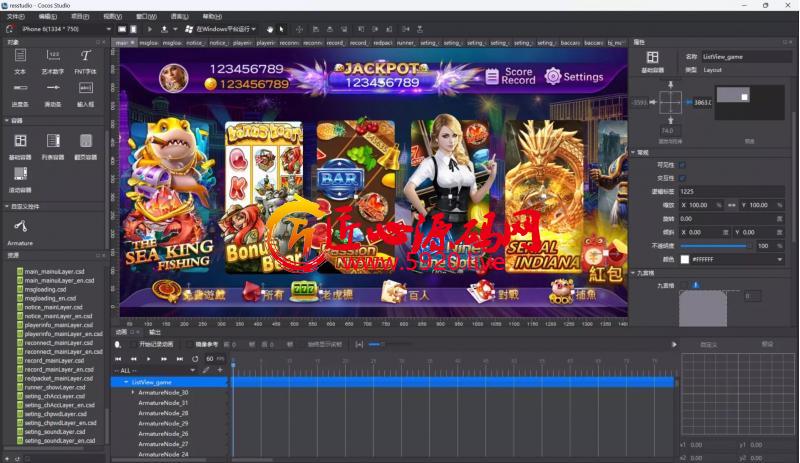Image resolution: width=800 pixels, height=463 pixels.
Task: Select the 基础容器 basic container widget
Action: pyautogui.click(x=20, y=140)
